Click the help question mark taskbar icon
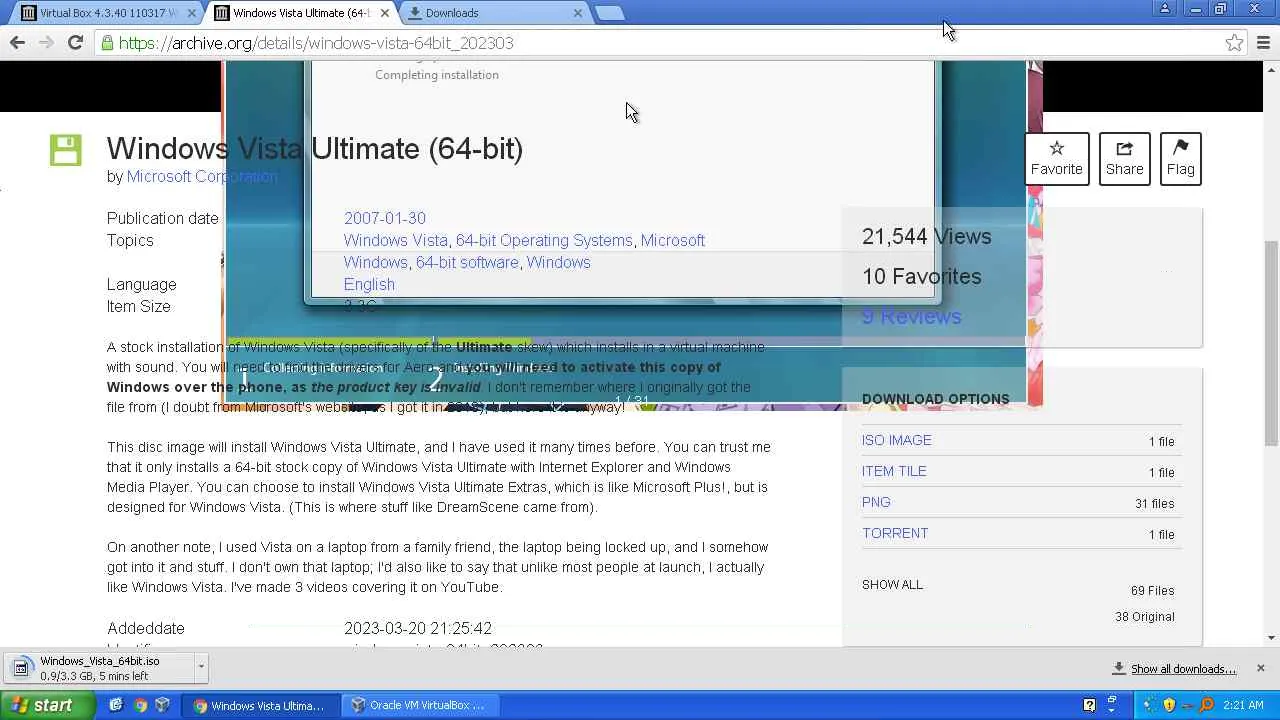 coord(1089,705)
